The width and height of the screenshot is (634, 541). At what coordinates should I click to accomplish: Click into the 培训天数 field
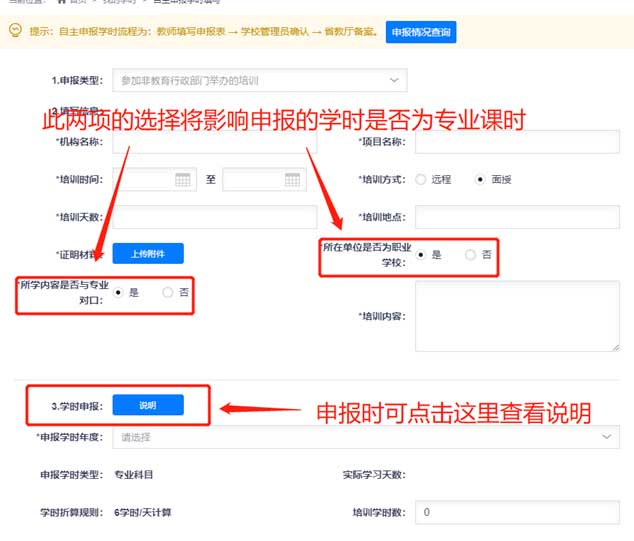[214, 217]
